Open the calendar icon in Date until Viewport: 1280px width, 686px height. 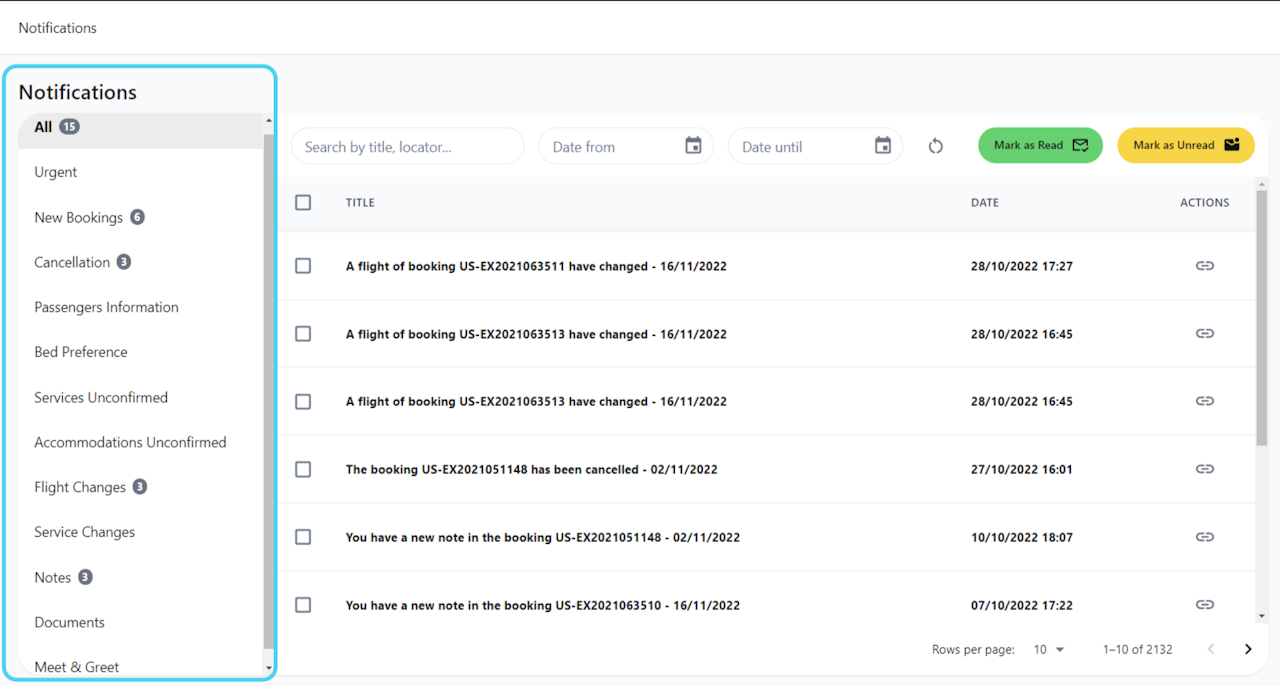tap(882, 146)
